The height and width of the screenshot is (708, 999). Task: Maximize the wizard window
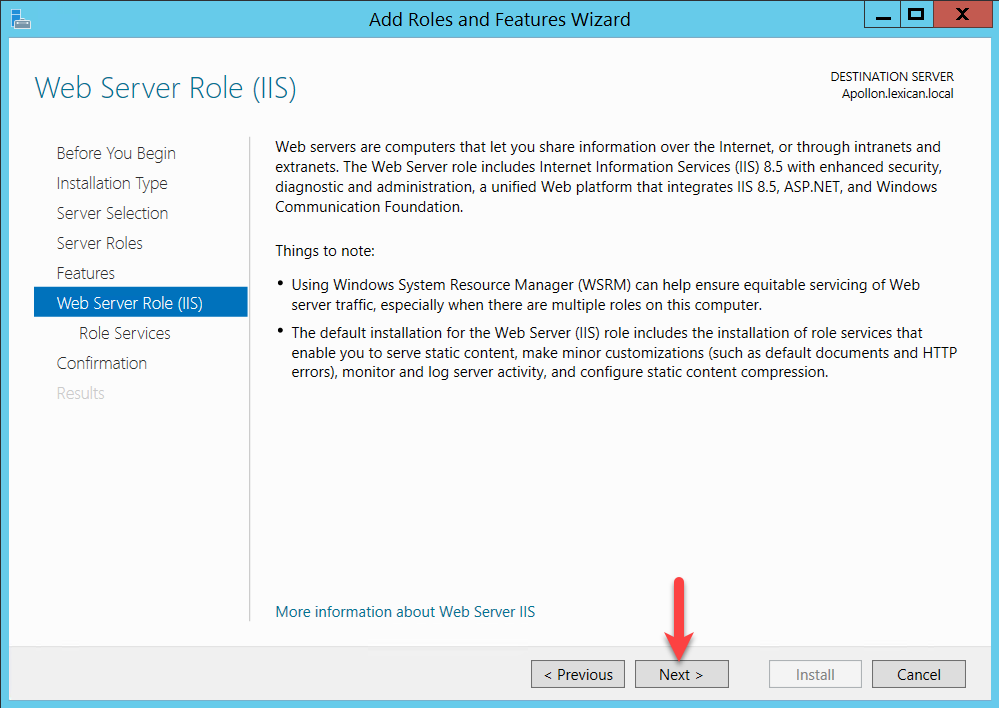[917, 14]
